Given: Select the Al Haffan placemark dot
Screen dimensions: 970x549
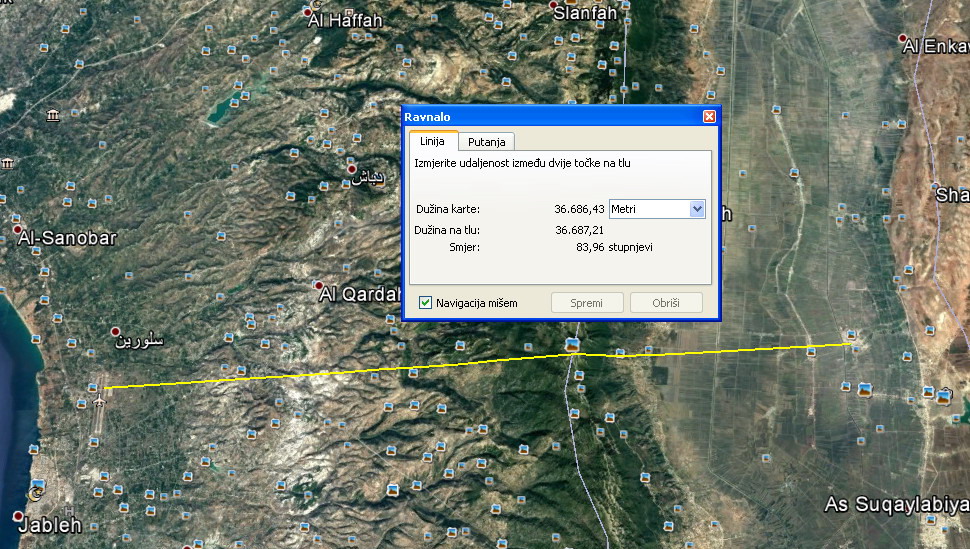Looking at the screenshot, I should [x=309, y=11].
